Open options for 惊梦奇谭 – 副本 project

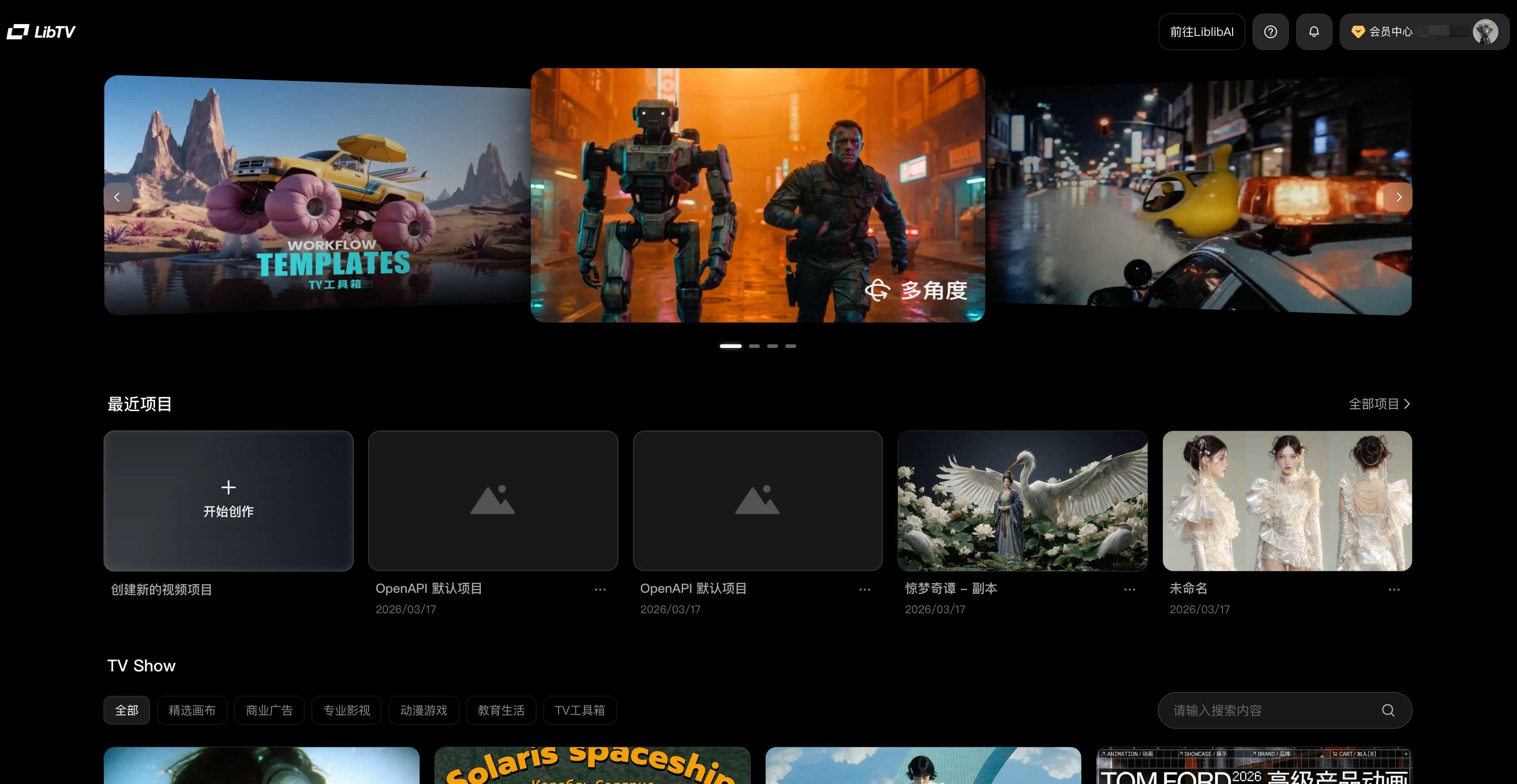tap(1129, 590)
